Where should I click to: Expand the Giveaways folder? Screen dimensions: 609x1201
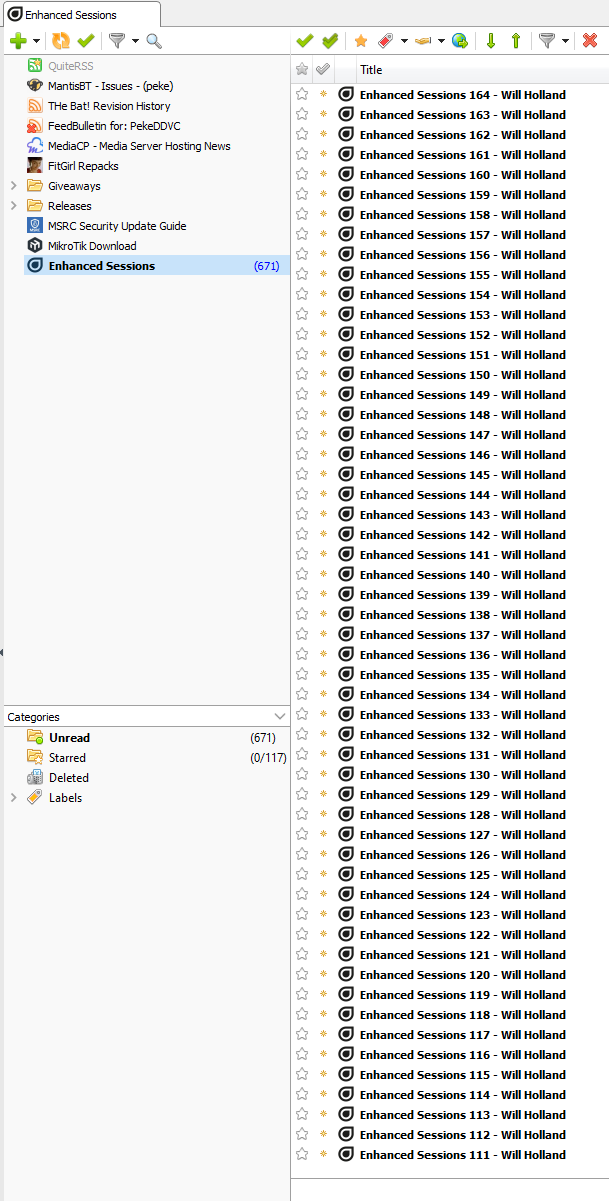tap(13, 186)
